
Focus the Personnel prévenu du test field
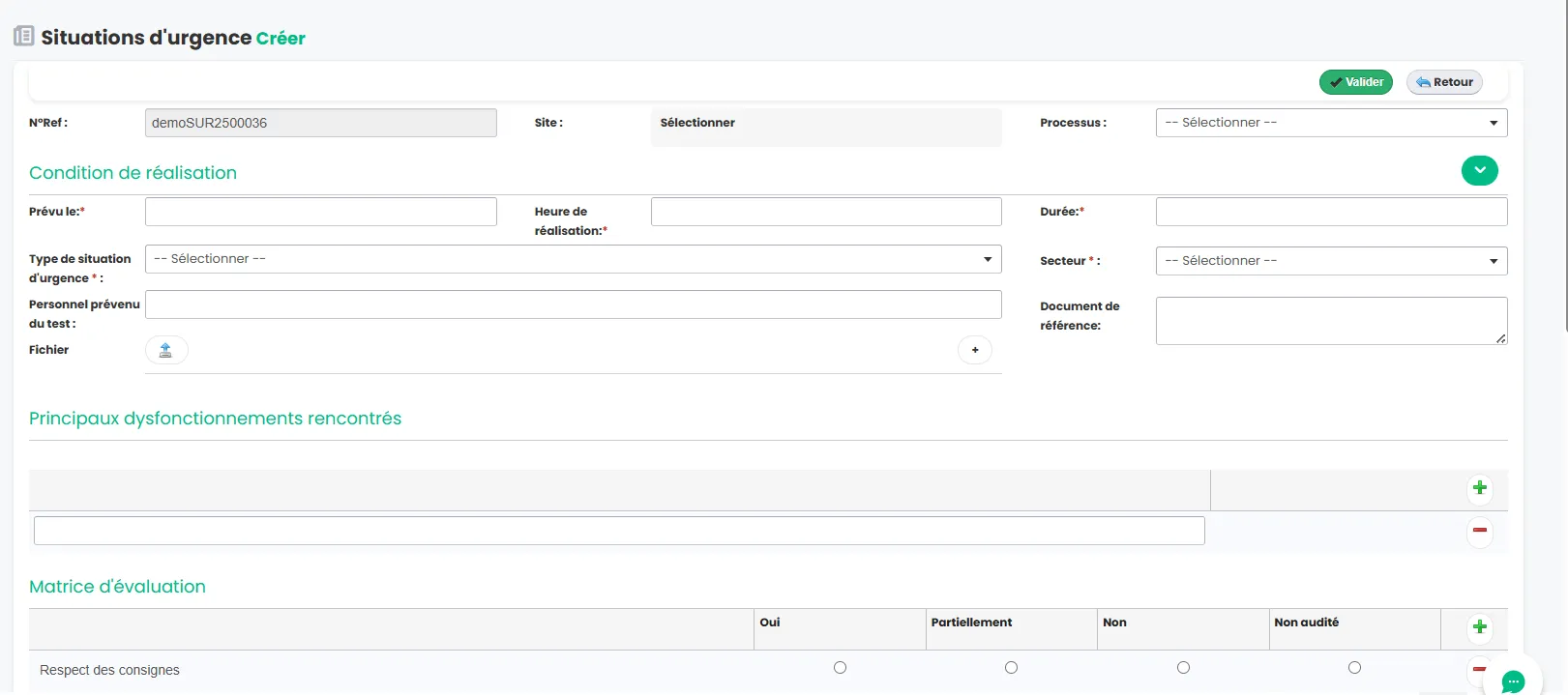[x=574, y=304]
